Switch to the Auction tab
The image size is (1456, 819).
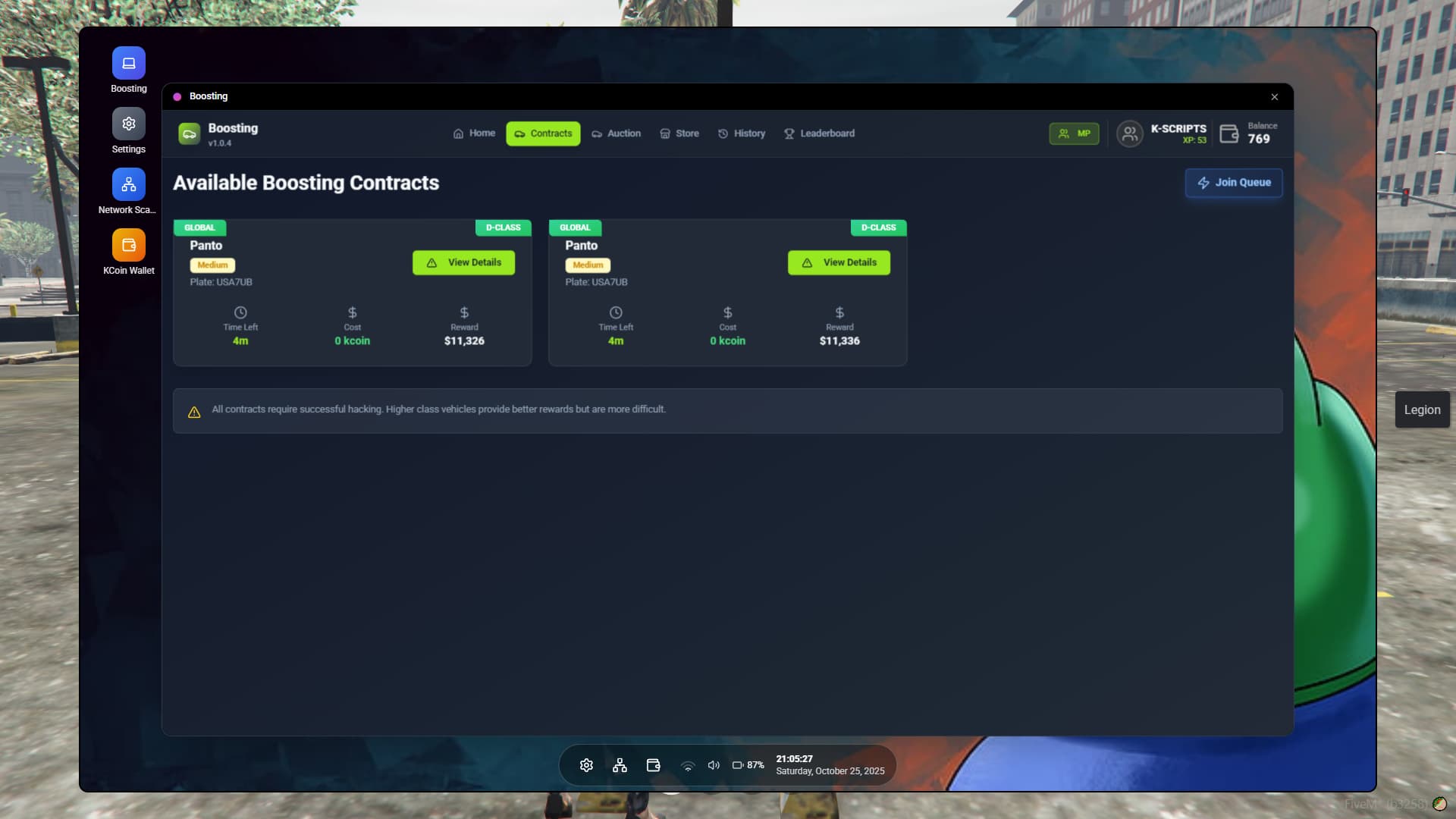pos(616,133)
